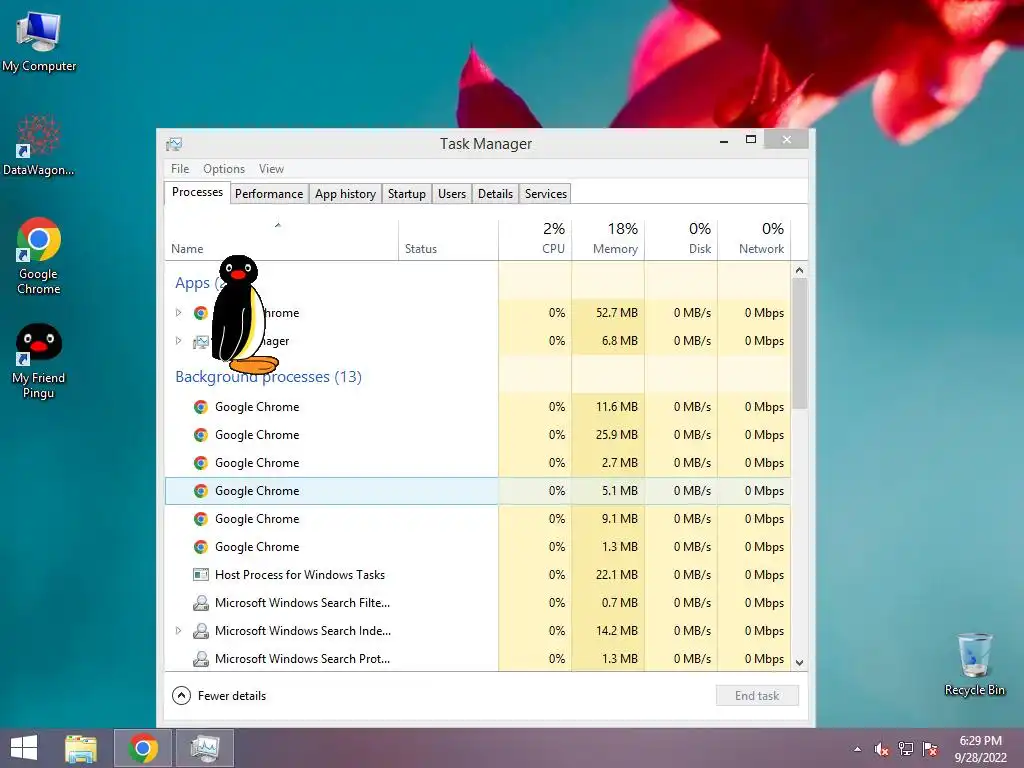Click the Task Manager taskbar button

coord(205,748)
